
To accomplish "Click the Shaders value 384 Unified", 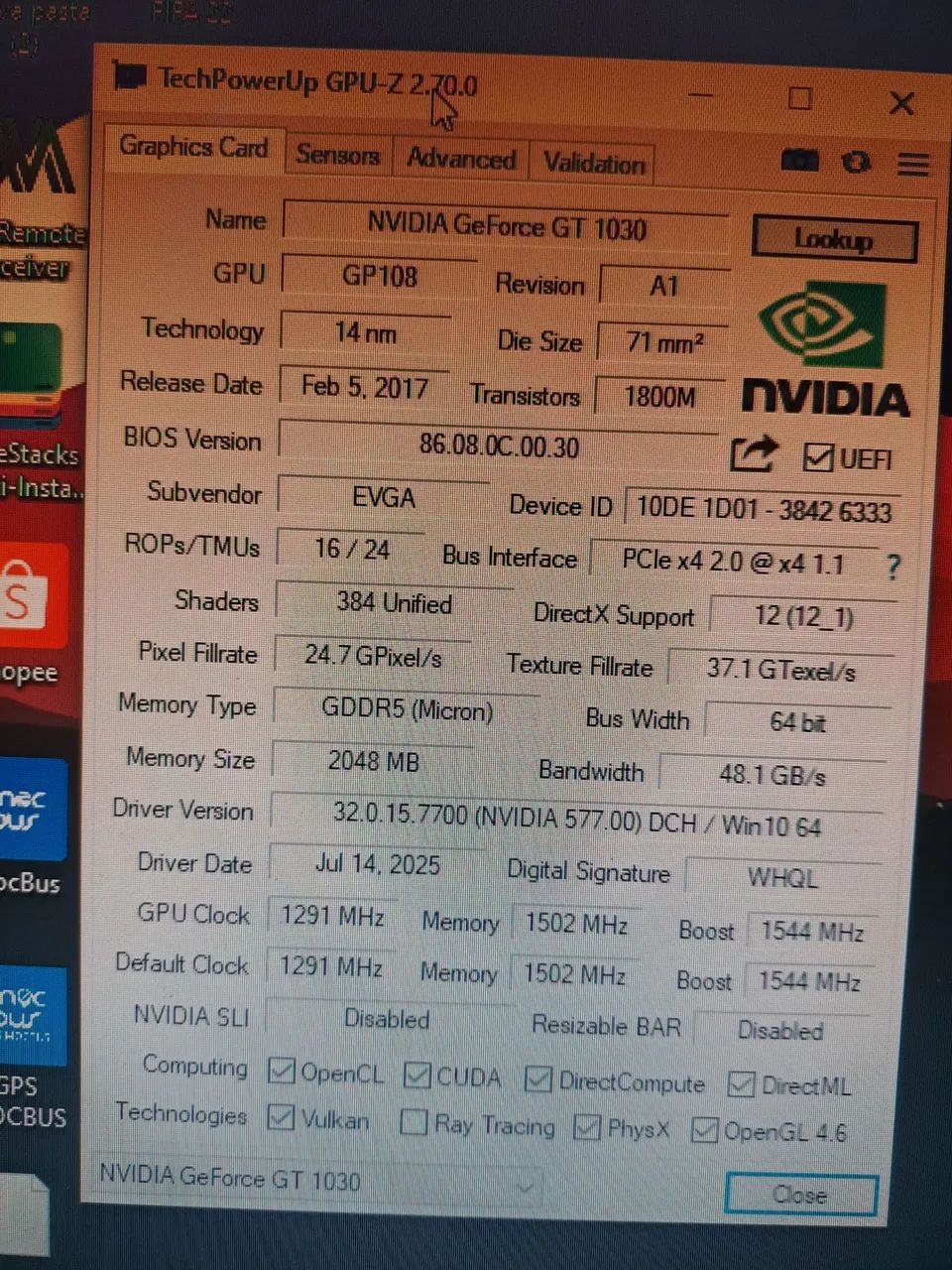I will pyautogui.click(x=394, y=602).
